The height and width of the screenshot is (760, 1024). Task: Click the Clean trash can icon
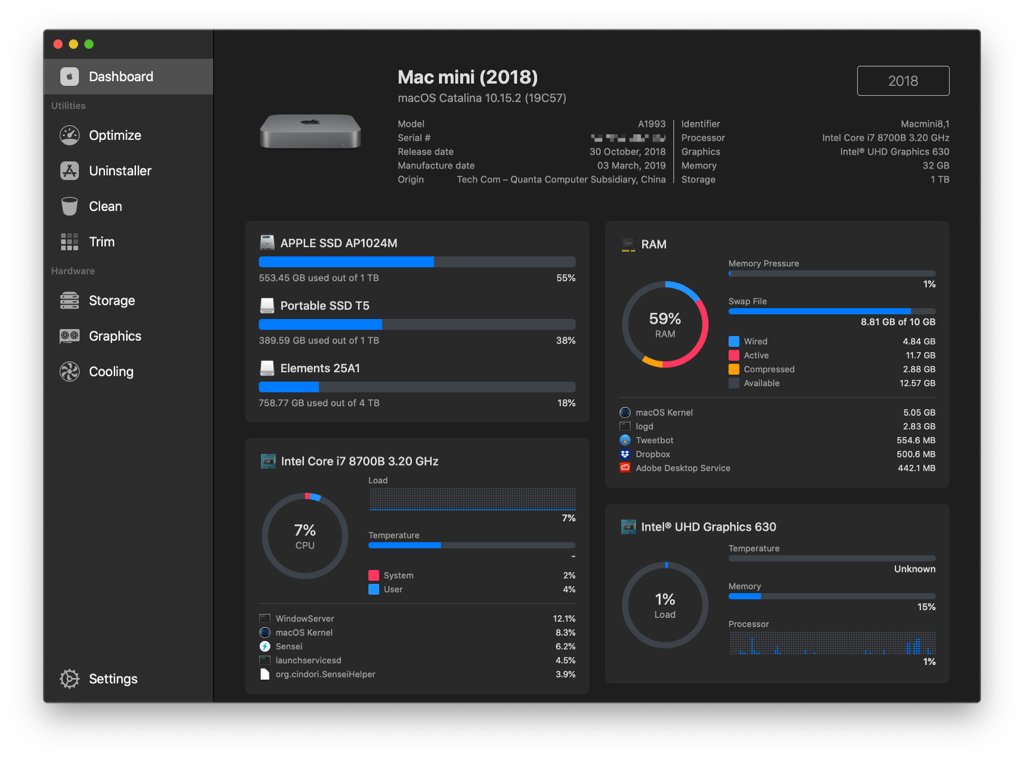[69, 206]
